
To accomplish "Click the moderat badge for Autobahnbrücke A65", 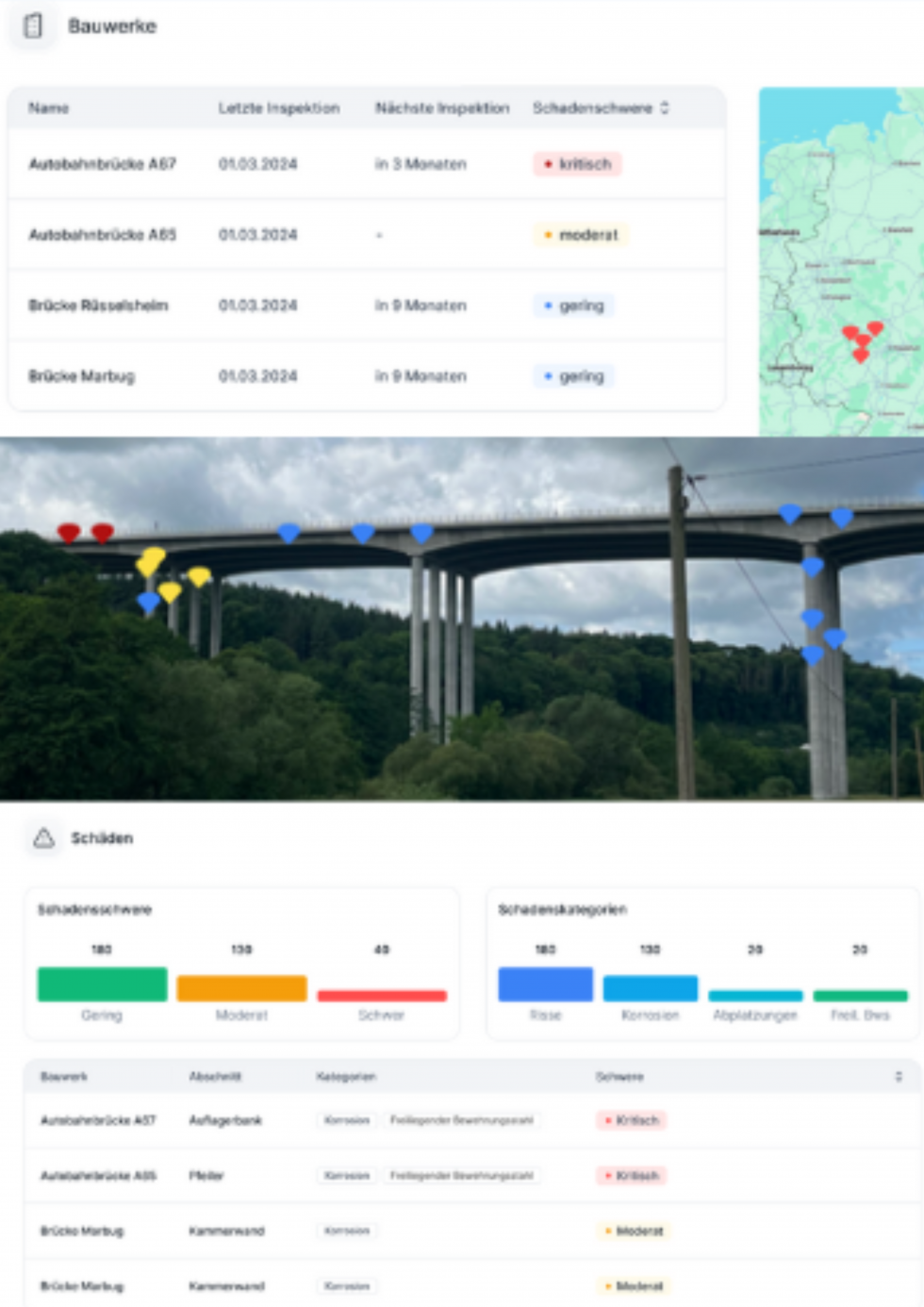I will 580,235.
